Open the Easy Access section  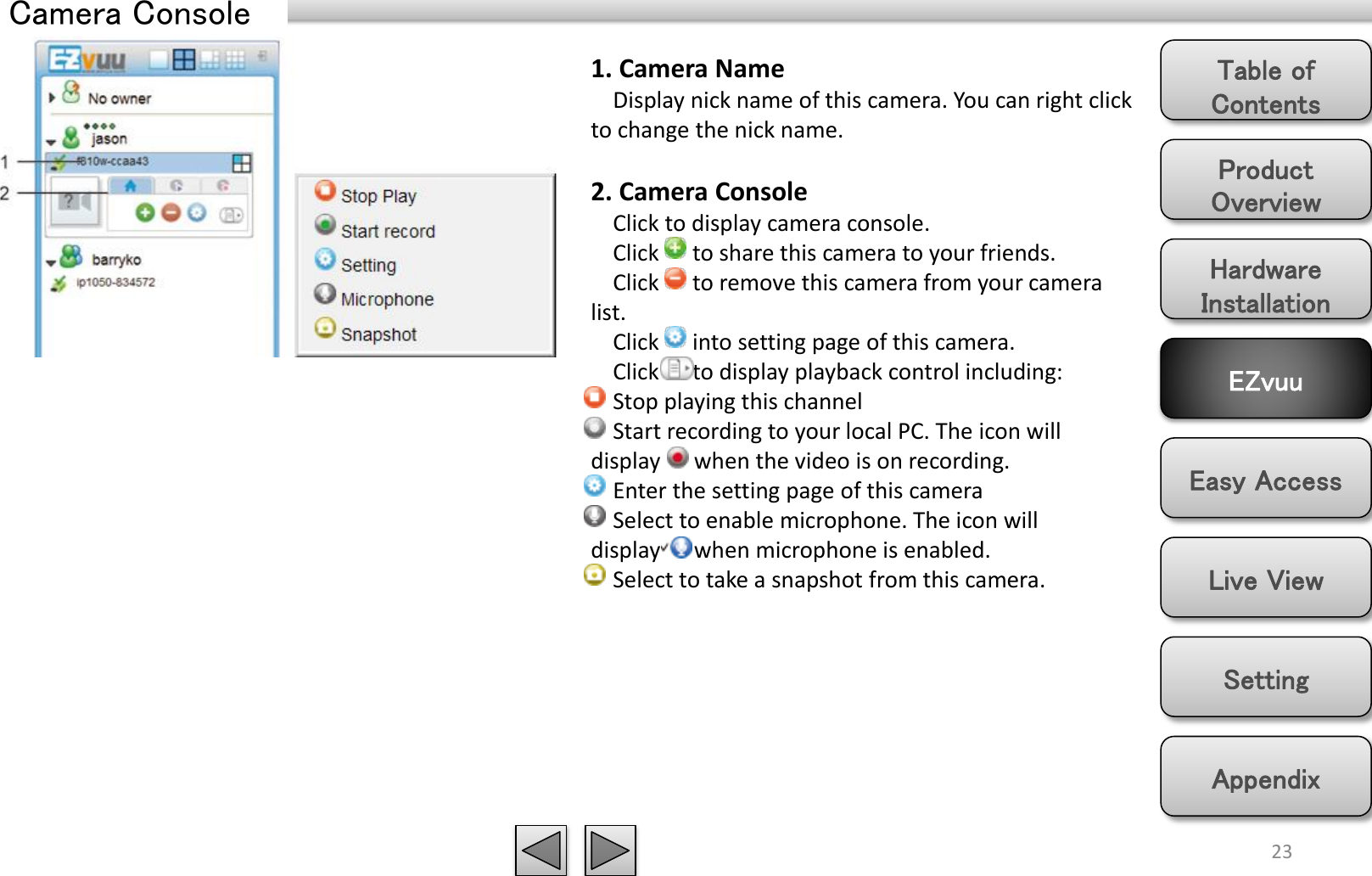[1265, 479]
